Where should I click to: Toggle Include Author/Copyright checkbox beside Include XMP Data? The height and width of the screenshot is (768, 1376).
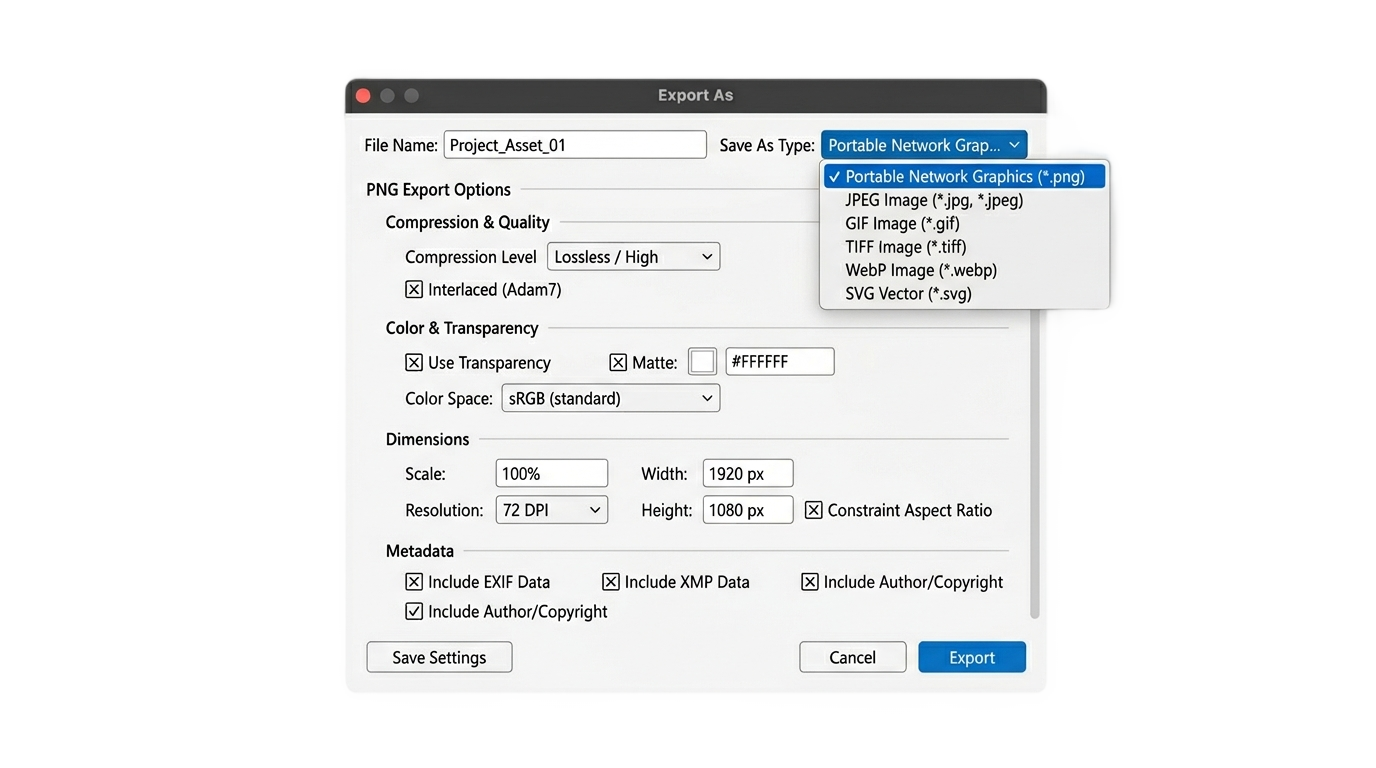(810, 582)
